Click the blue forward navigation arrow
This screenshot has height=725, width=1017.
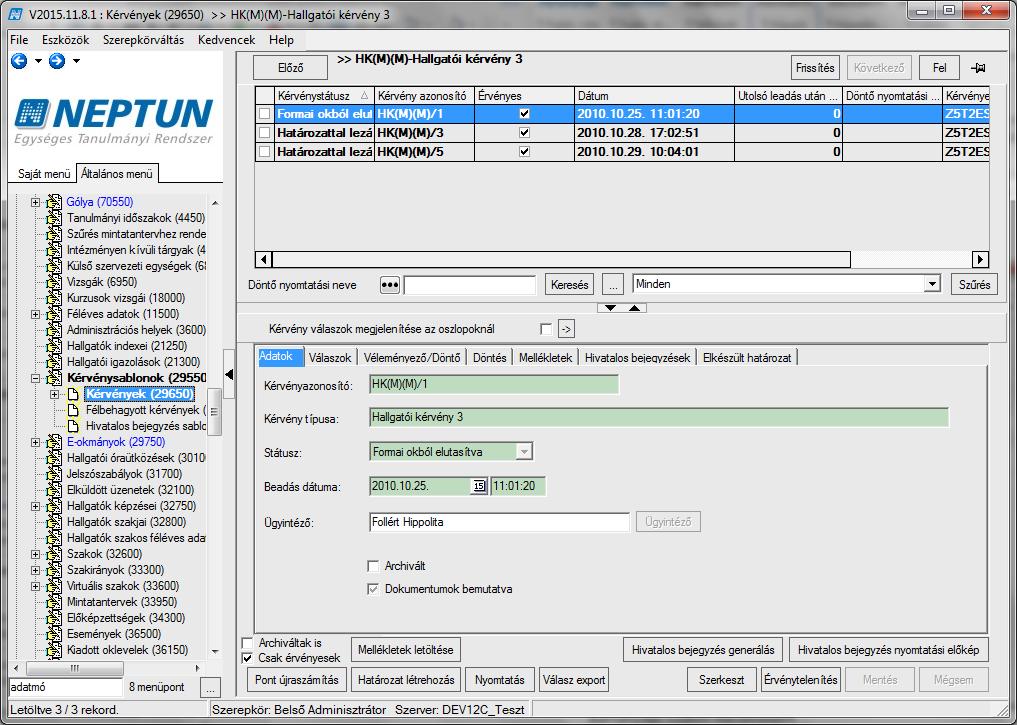(x=57, y=61)
